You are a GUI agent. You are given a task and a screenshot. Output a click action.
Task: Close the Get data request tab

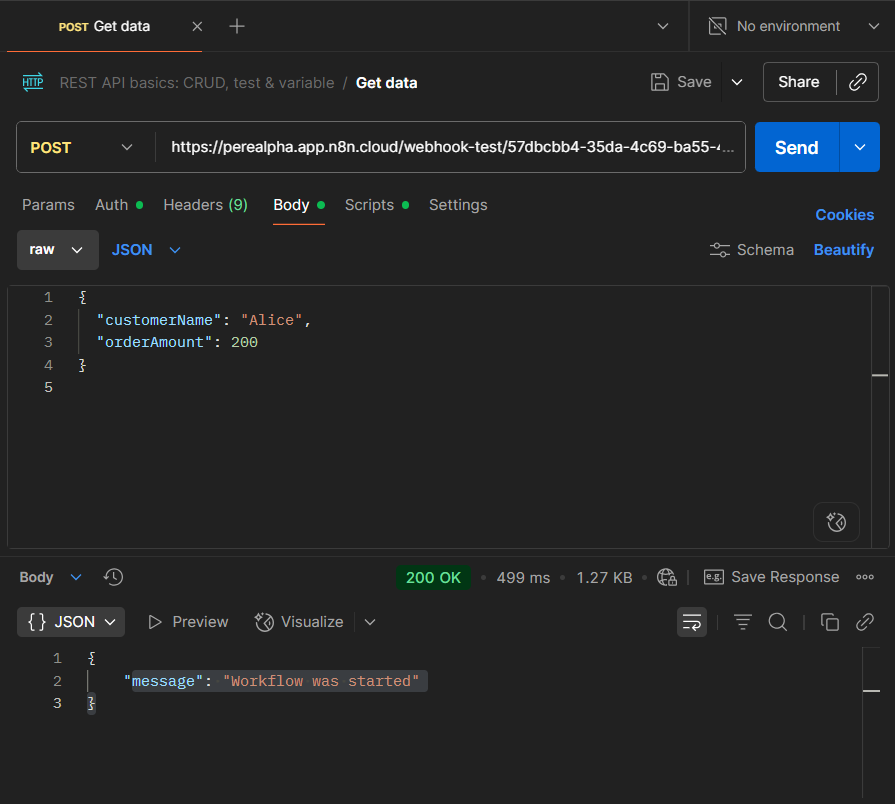(197, 26)
